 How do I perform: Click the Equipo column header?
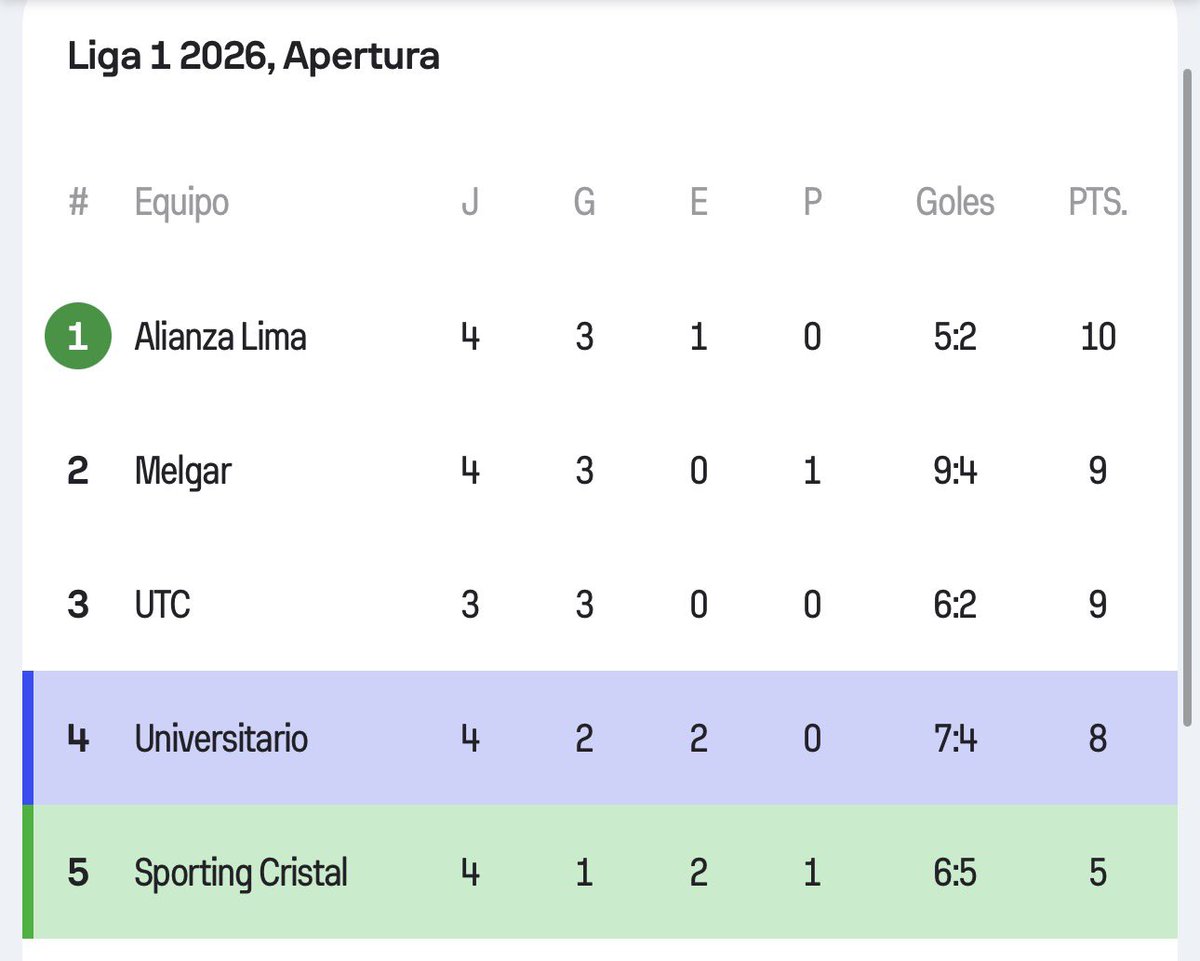tap(182, 203)
